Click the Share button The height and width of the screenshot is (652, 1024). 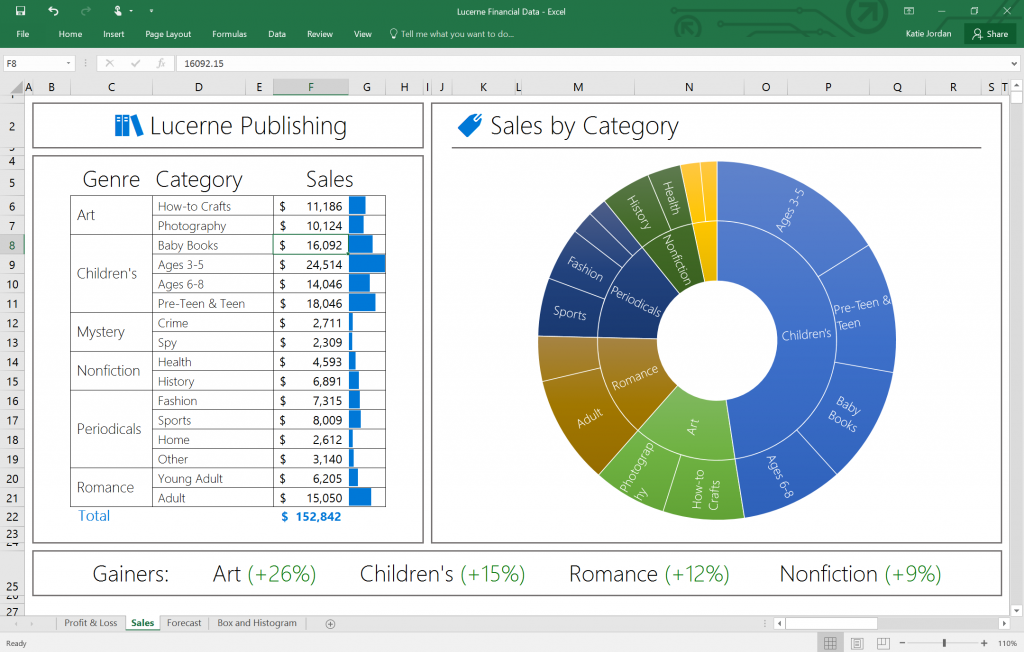(x=990, y=34)
